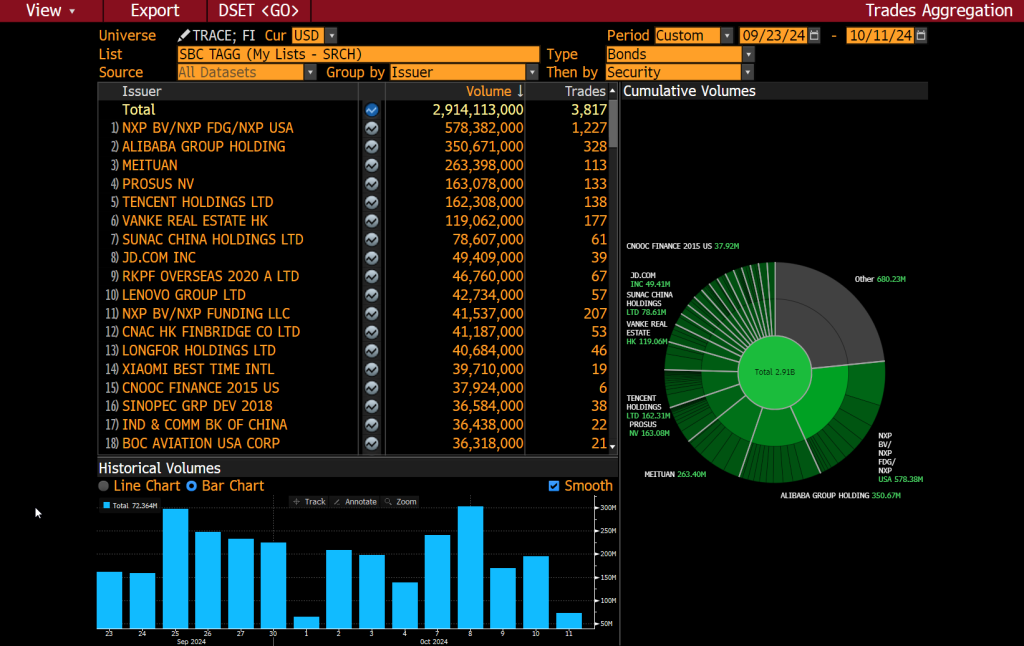1024x646 pixels.
Task: Click the chart icon beside LENOVO GROUP LTD
Action: pos(372,295)
